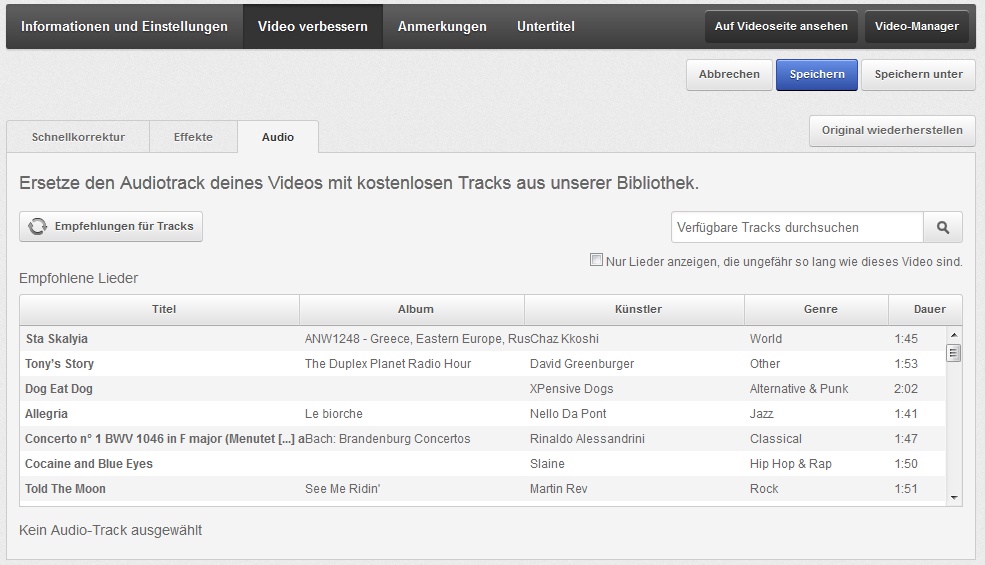Select the track 'Dog Eat Dog'
This screenshot has width=985, height=565.
(x=59, y=389)
